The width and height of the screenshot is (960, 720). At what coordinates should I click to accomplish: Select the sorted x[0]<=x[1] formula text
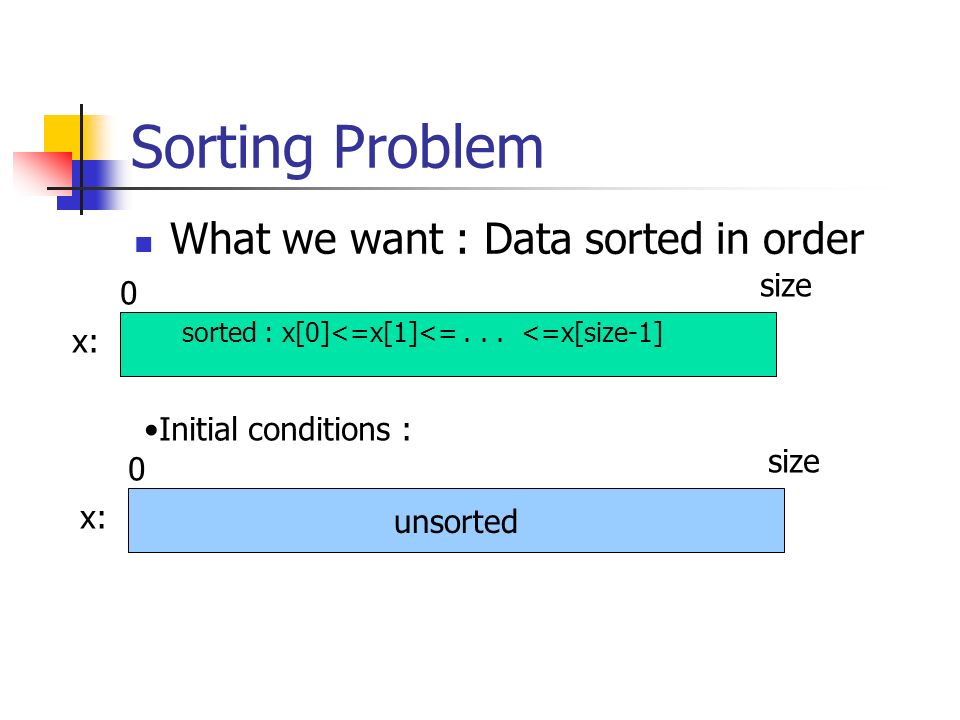tap(422, 333)
